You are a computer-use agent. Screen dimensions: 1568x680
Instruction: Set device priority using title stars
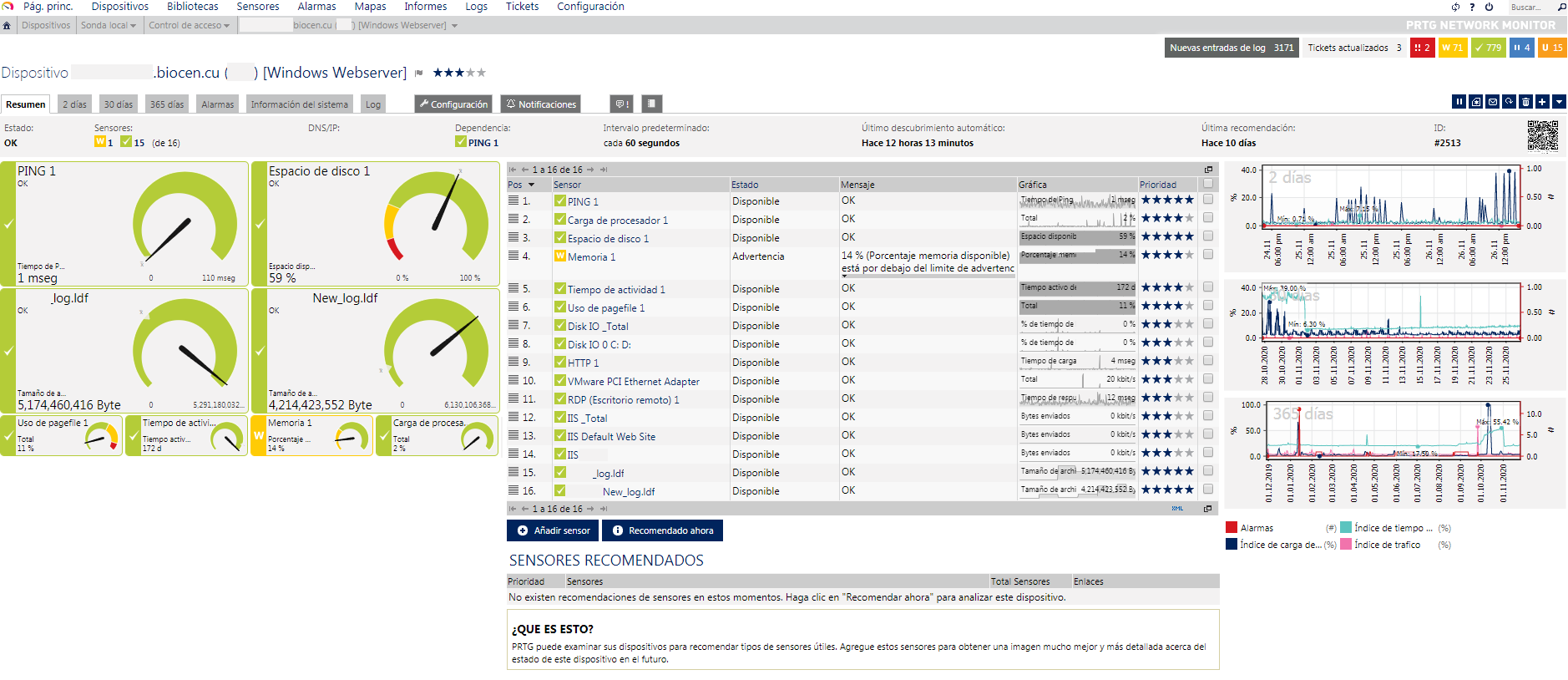pos(459,73)
